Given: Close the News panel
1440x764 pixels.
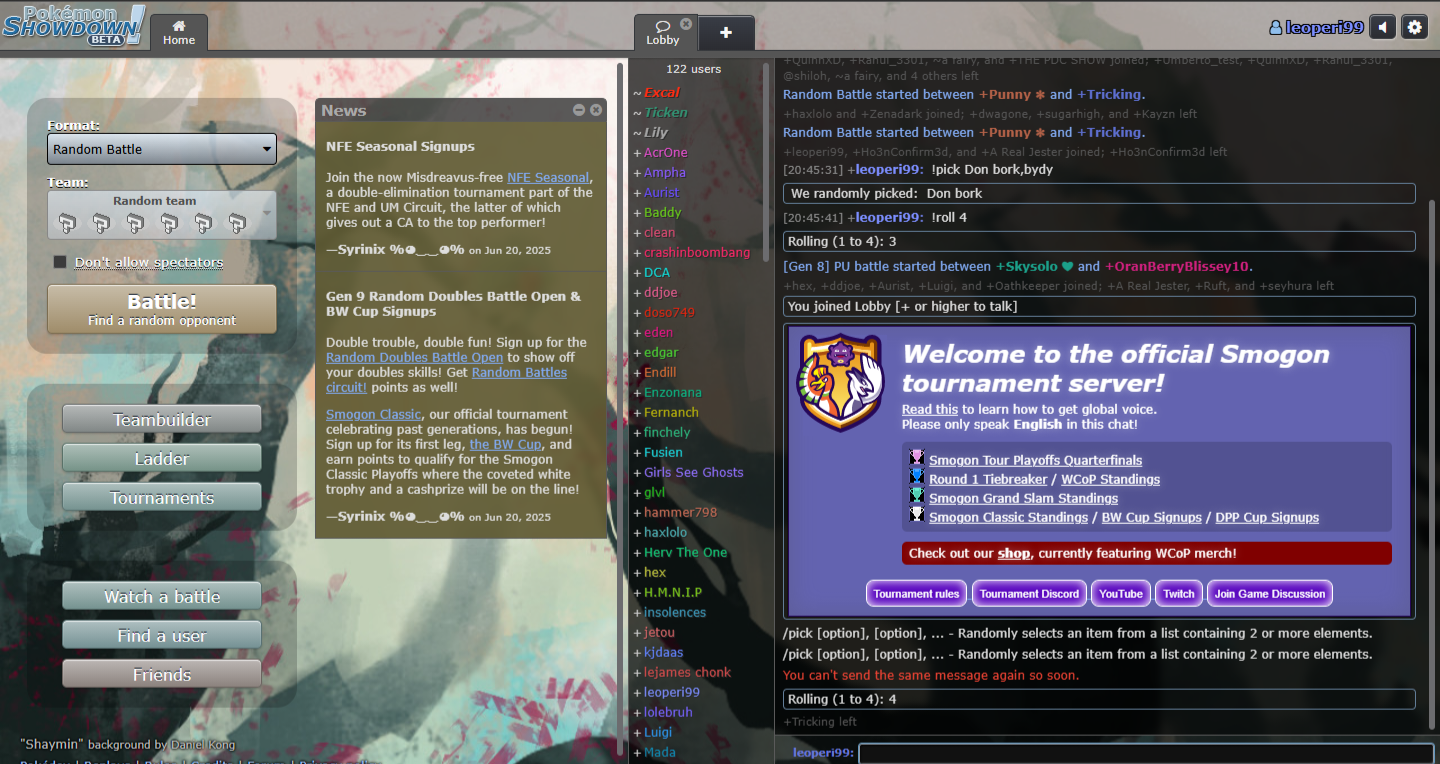Looking at the screenshot, I should [596, 110].
